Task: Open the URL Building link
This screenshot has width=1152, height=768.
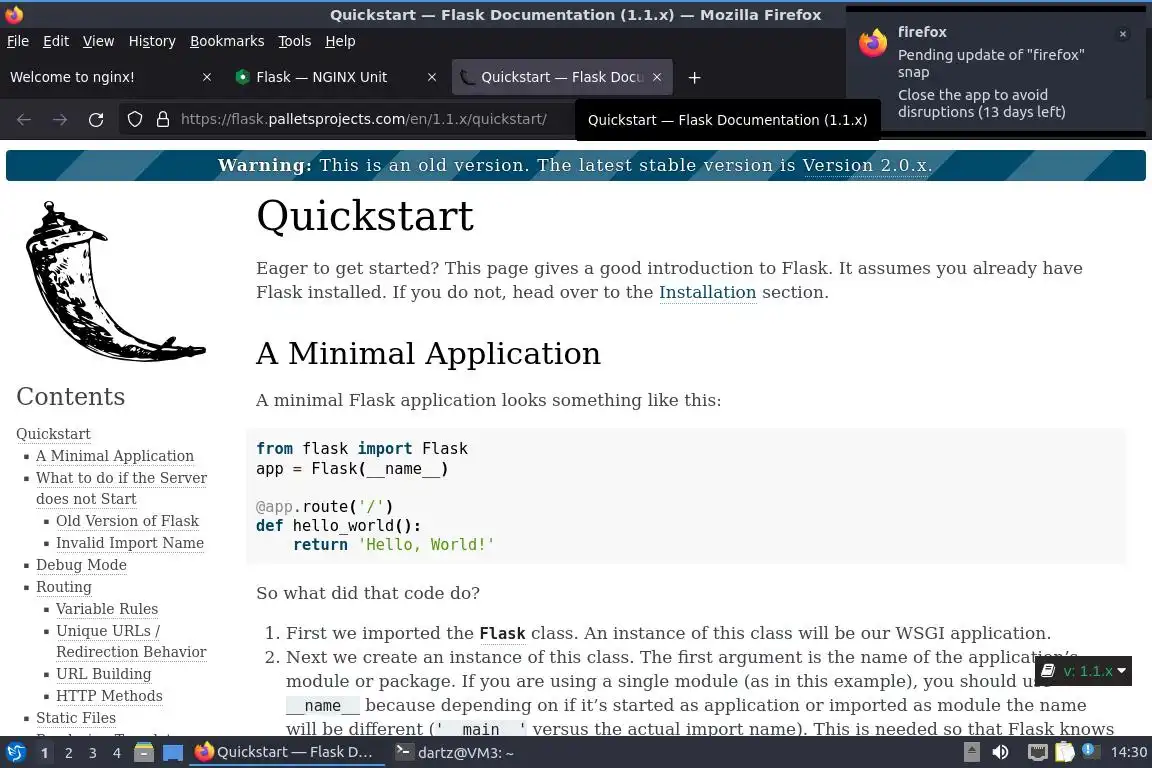Action: pyautogui.click(x=104, y=674)
